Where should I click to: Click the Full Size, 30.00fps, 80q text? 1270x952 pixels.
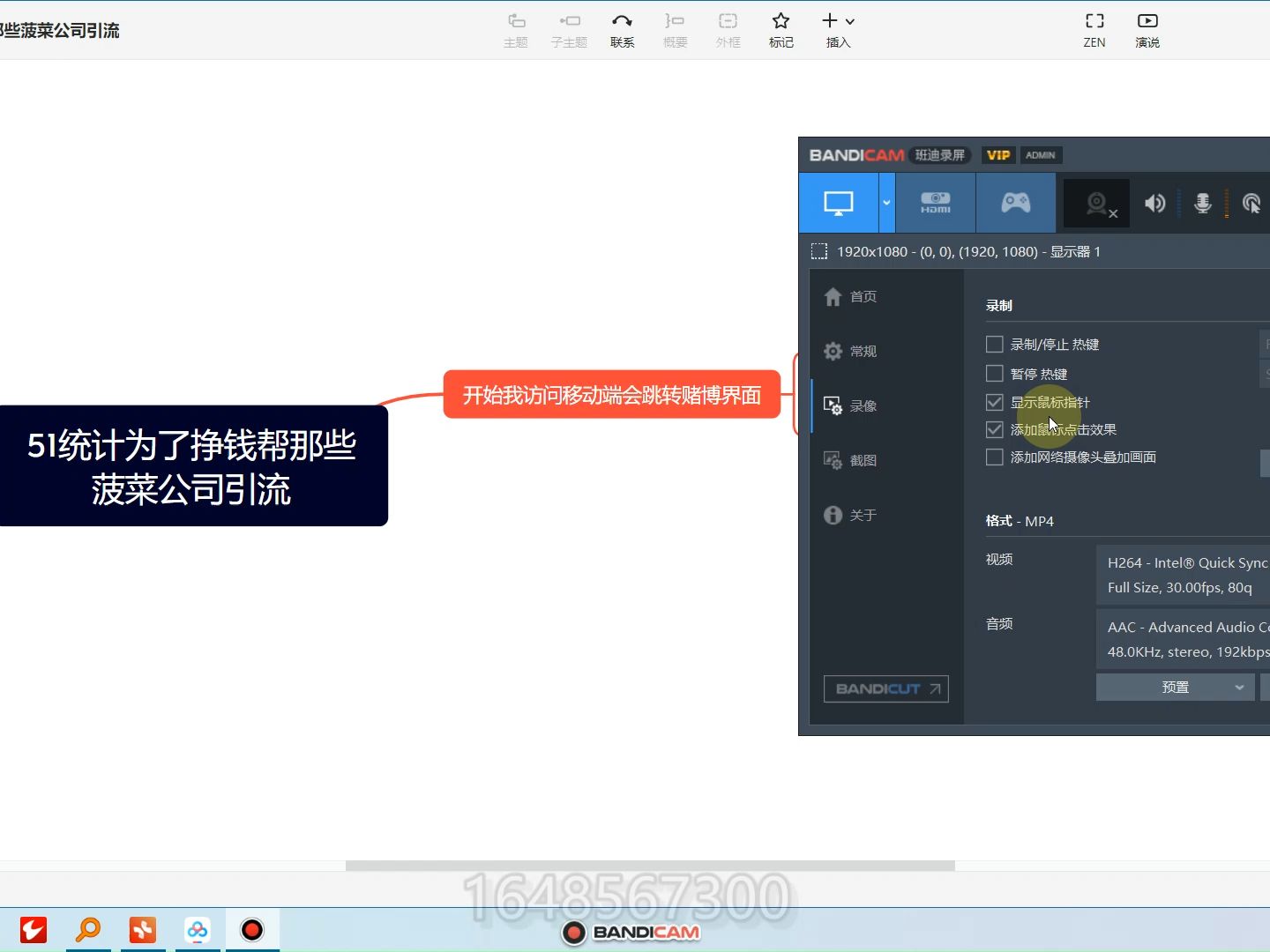click(1179, 587)
